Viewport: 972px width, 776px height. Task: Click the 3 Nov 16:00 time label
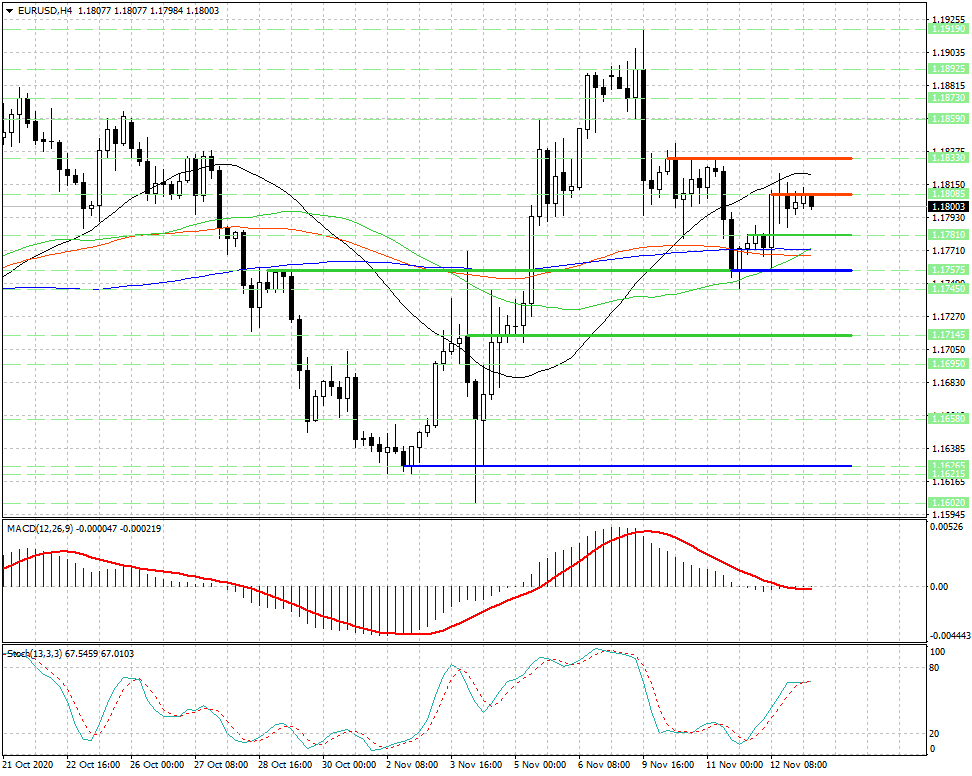[x=476, y=765]
